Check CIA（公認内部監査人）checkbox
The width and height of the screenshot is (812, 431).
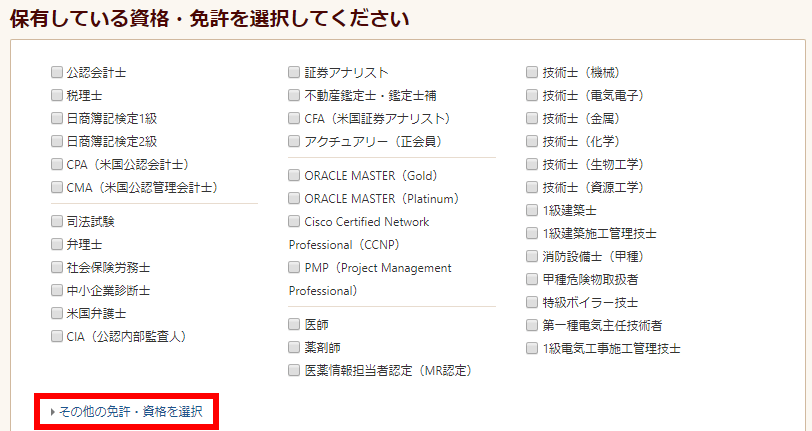pyautogui.click(x=57, y=336)
